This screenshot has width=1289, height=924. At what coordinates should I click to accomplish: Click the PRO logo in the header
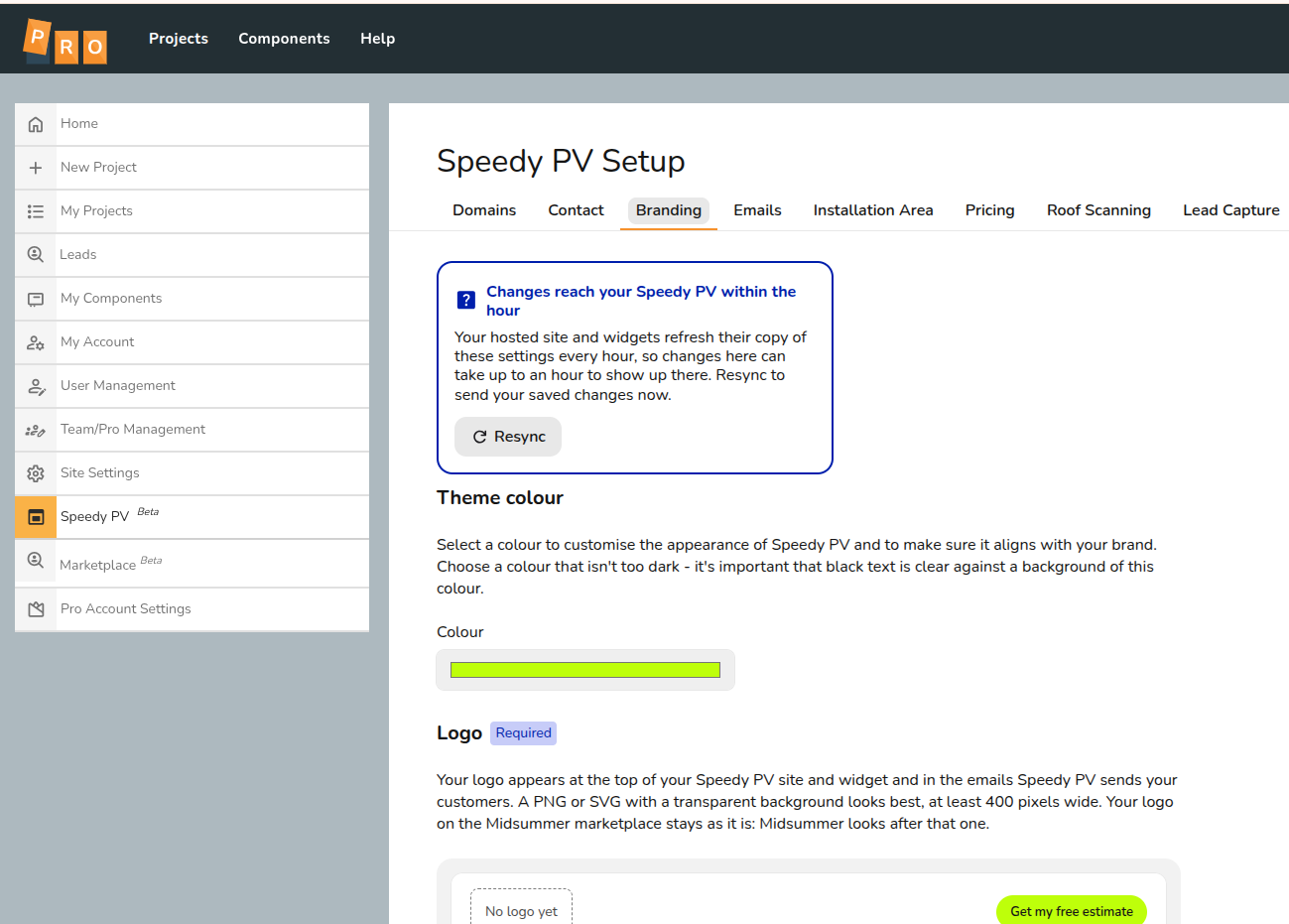(x=65, y=41)
